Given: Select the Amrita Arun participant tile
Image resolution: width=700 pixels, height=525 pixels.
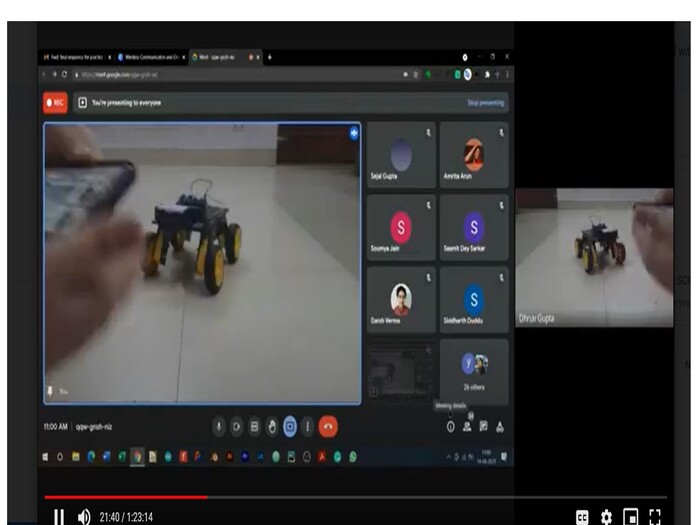Looking at the screenshot, I should (x=474, y=155).
